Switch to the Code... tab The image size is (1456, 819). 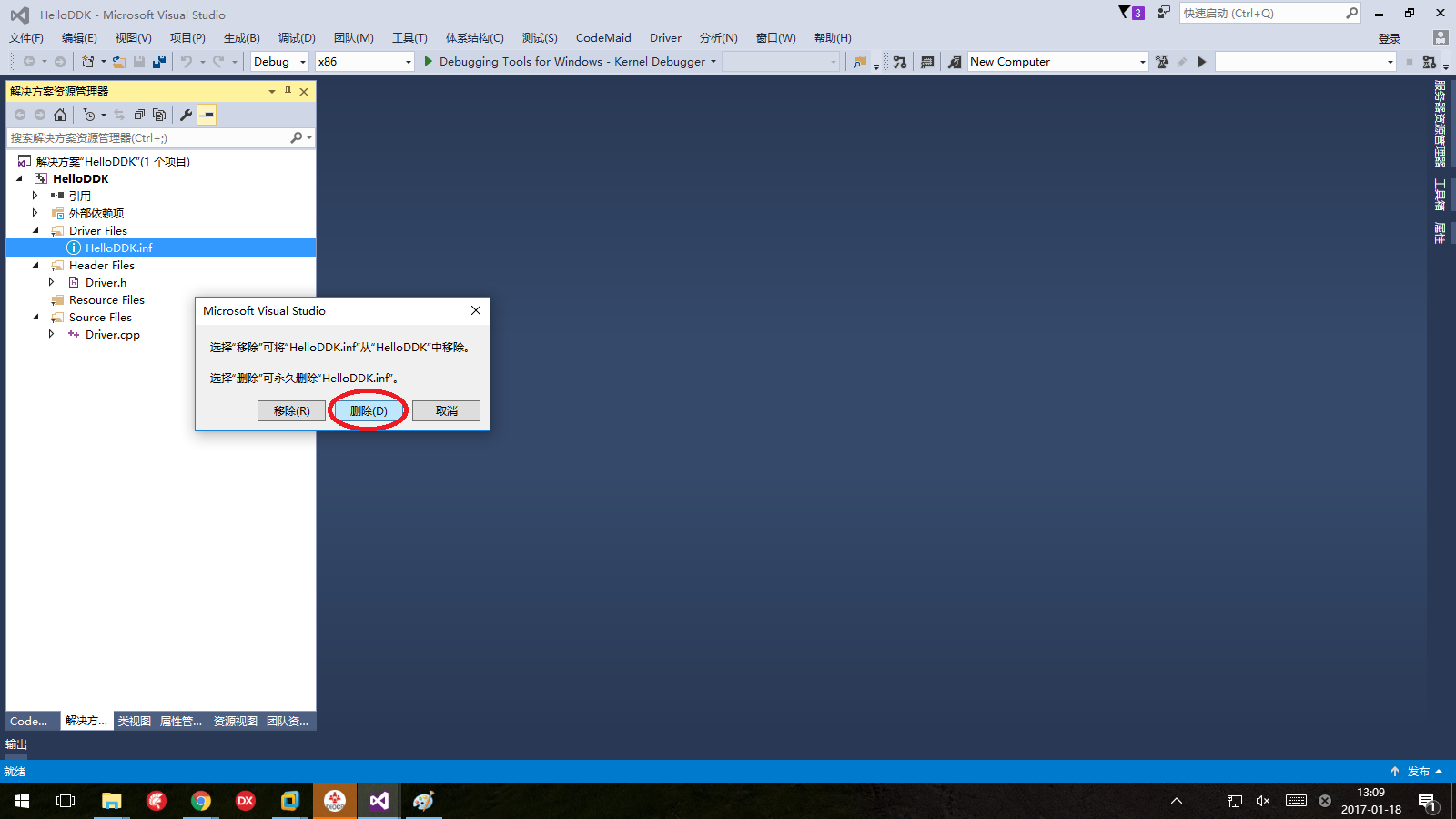pyautogui.click(x=29, y=722)
